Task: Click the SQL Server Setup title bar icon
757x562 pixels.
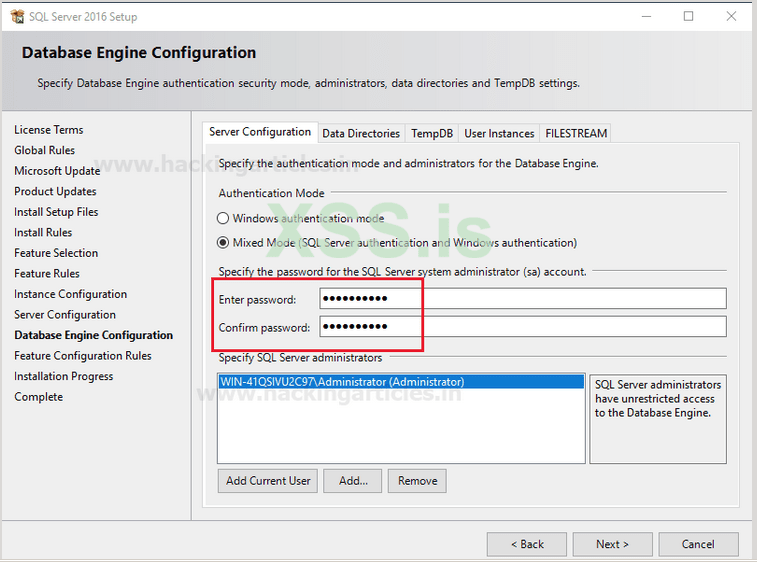Action: (17, 16)
